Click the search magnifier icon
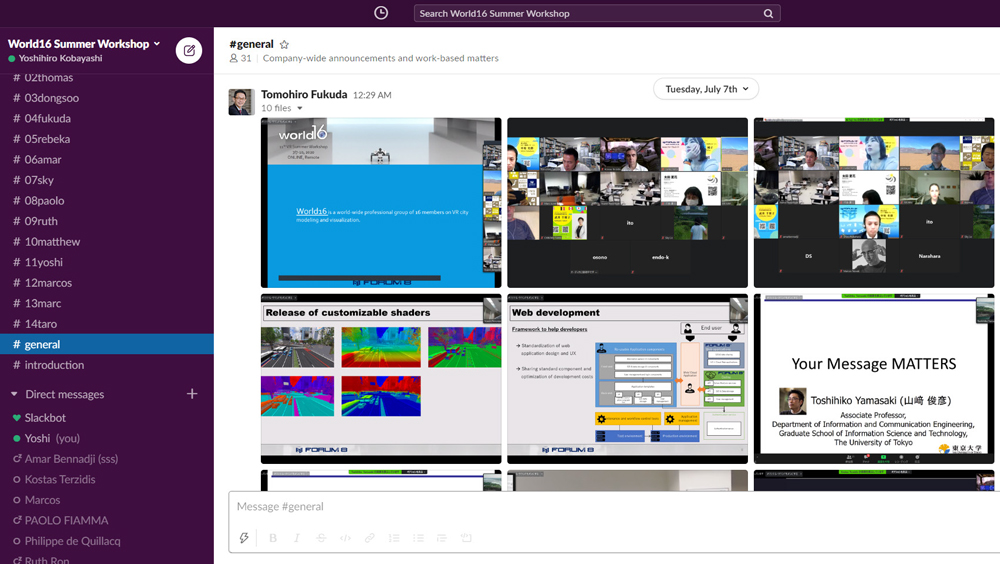Image resolution: width=1000 pixels, height=564 pixels. [x=768, y=13]
